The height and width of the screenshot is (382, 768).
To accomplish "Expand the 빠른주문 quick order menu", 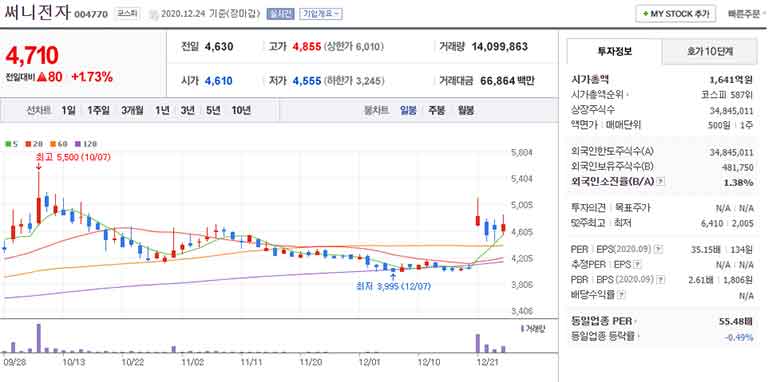I will [x=746, y=14].
